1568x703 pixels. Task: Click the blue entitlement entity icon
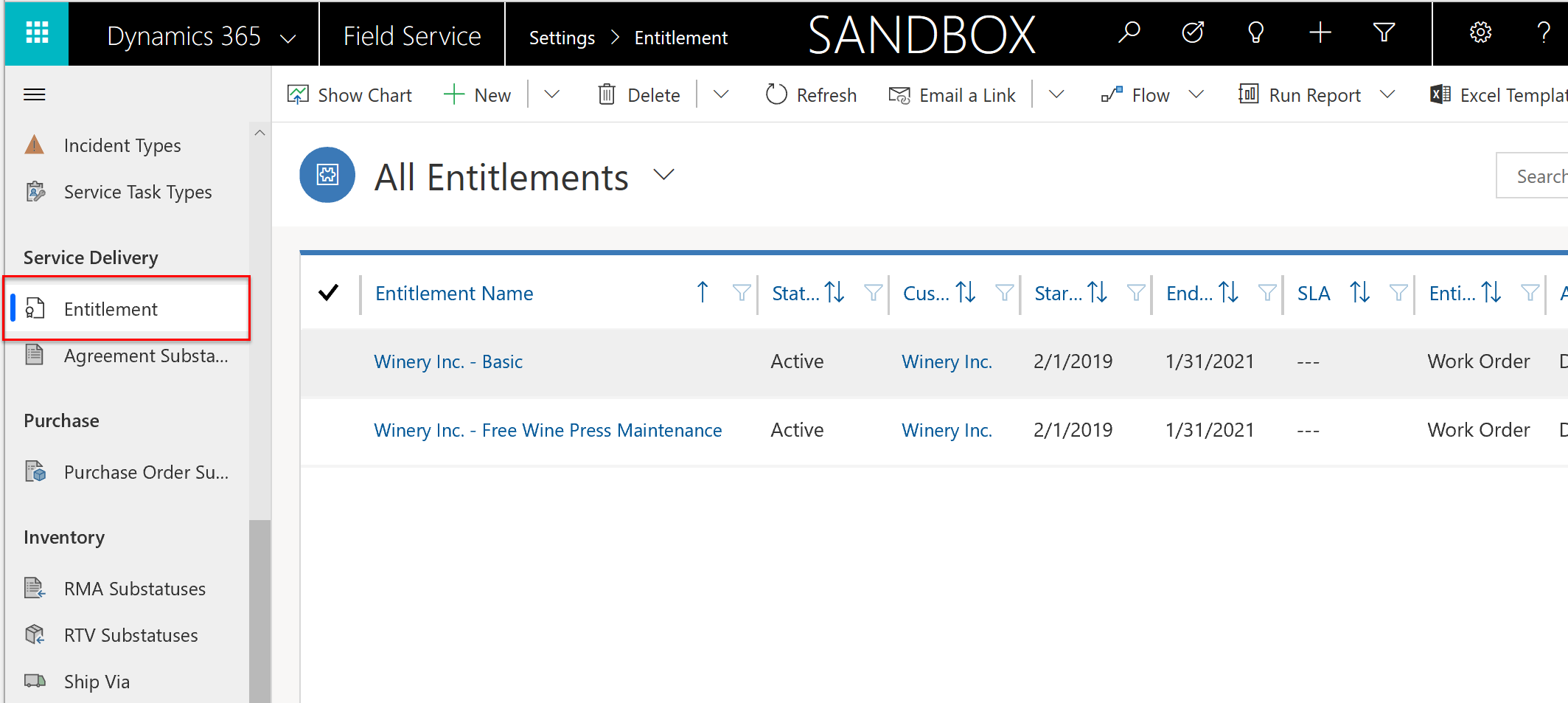pyautogui.click(x=327, y=175)
